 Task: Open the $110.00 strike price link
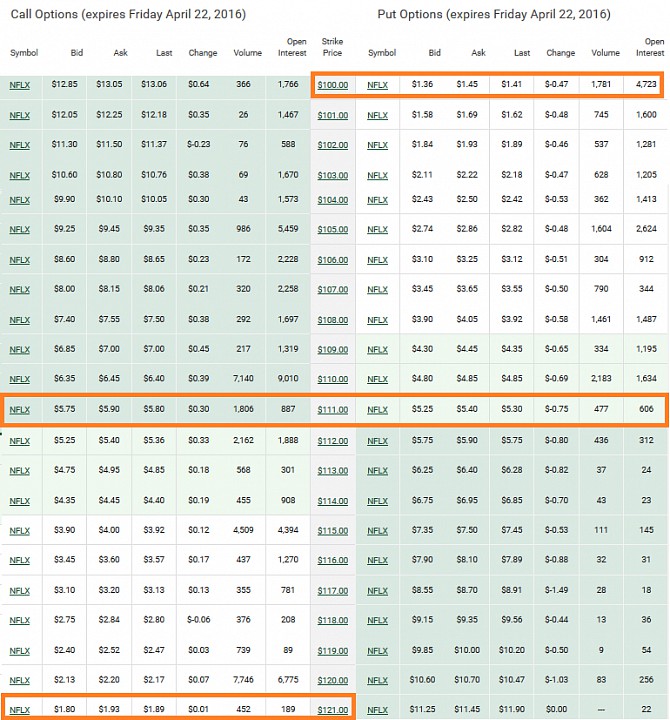pyautogui.click(x=332, y=379)
